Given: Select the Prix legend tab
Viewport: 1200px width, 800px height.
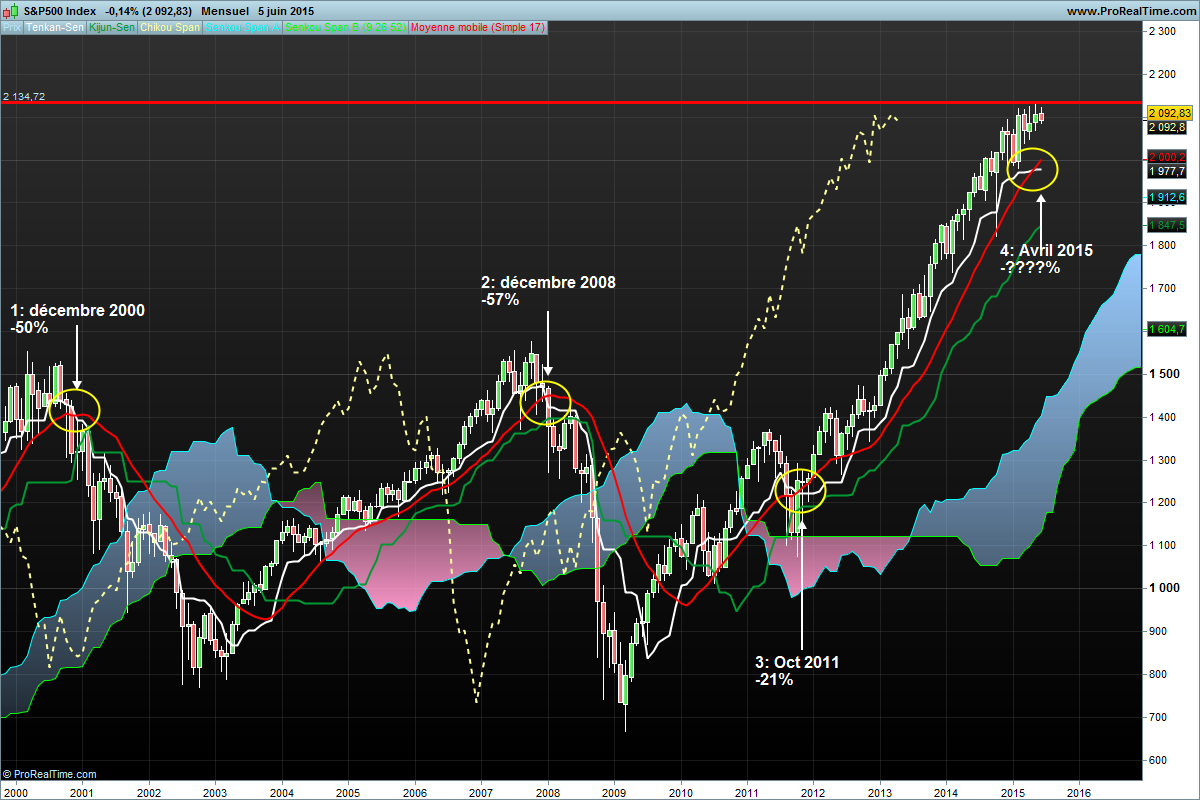Looking at the screenshot, I should 12,28.
